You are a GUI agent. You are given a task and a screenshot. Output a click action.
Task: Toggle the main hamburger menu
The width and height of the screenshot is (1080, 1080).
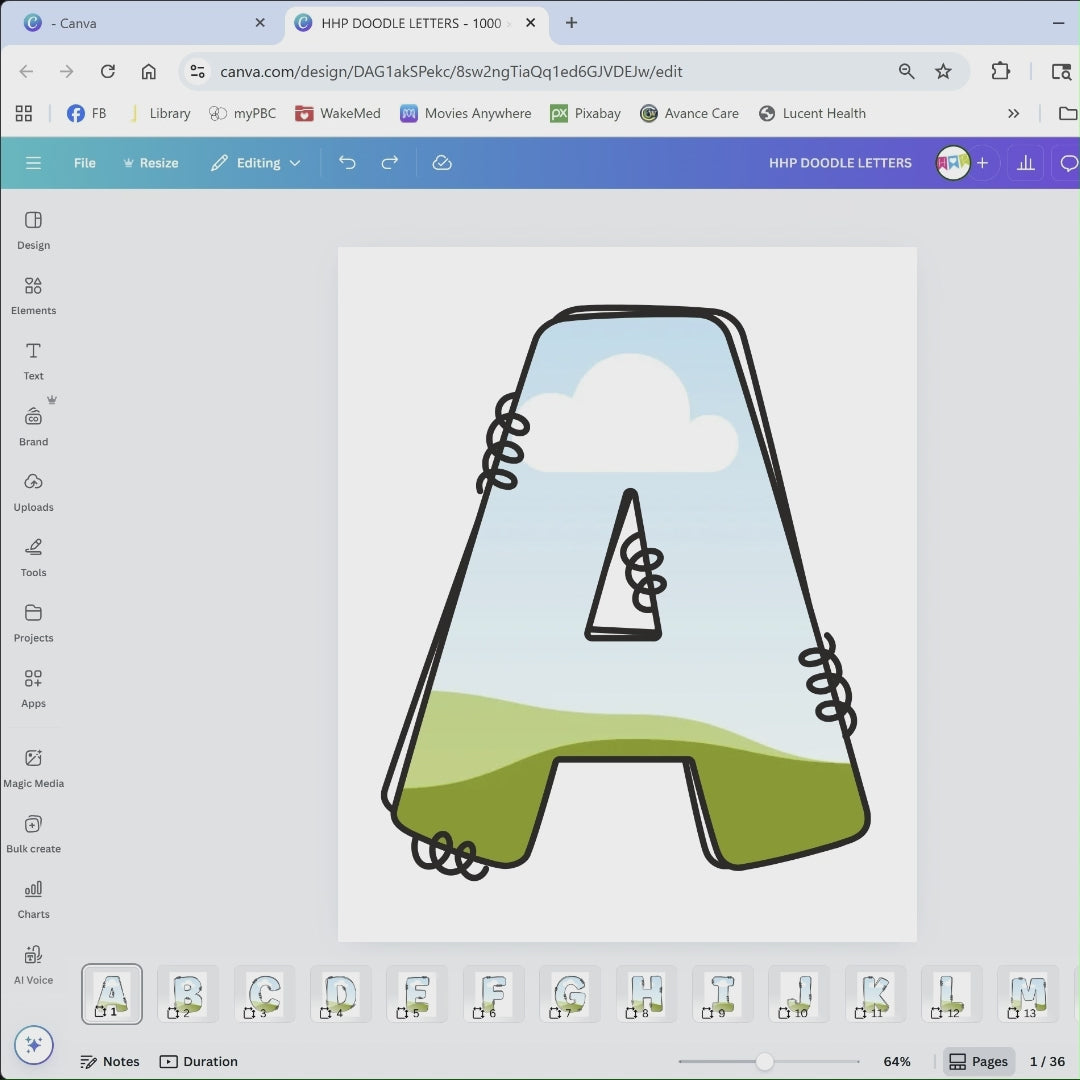click(33, 163)
